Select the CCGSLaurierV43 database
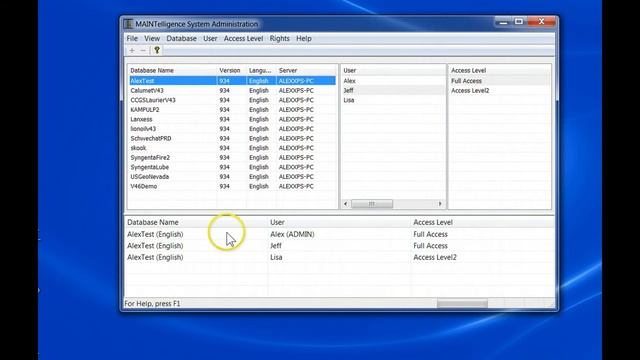The image size is (640, 360). (x=233, y=100)
